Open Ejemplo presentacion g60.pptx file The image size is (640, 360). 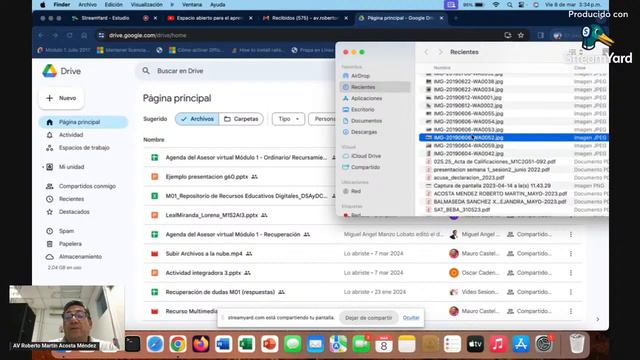point(207,177)
